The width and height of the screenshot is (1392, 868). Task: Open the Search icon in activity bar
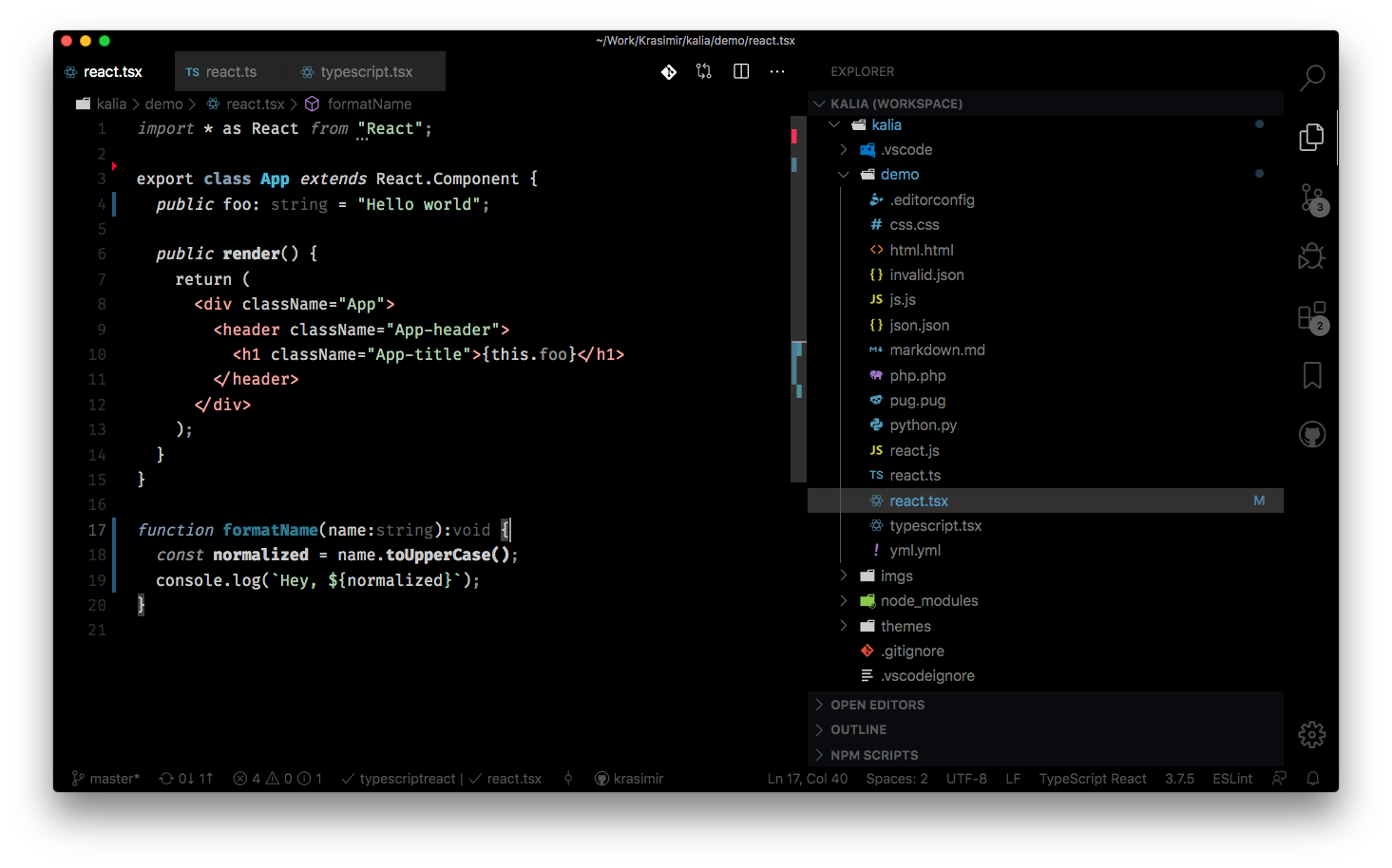(1312, 77)
